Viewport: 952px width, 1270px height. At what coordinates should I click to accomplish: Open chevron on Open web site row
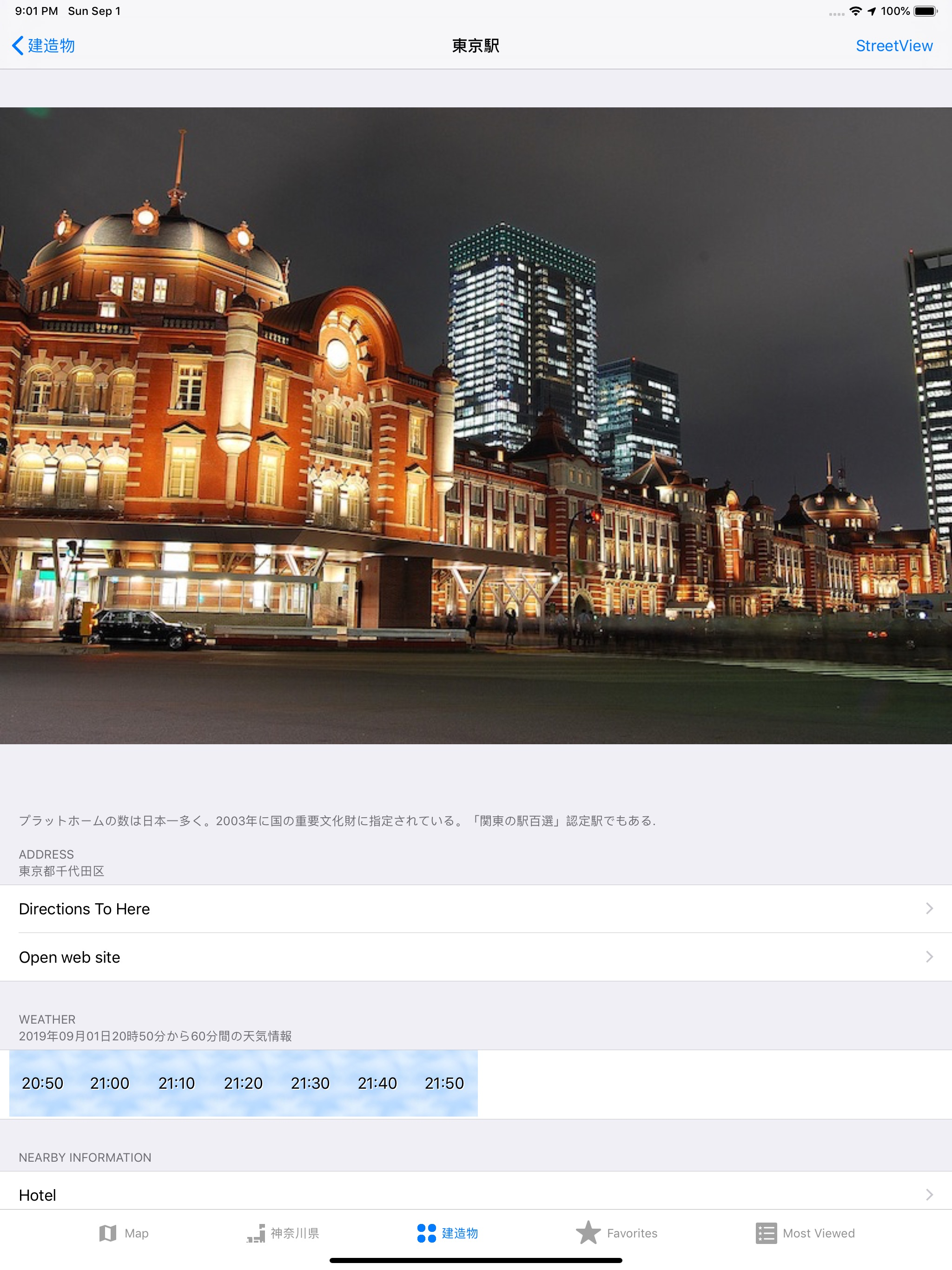(x=929, y=957)
